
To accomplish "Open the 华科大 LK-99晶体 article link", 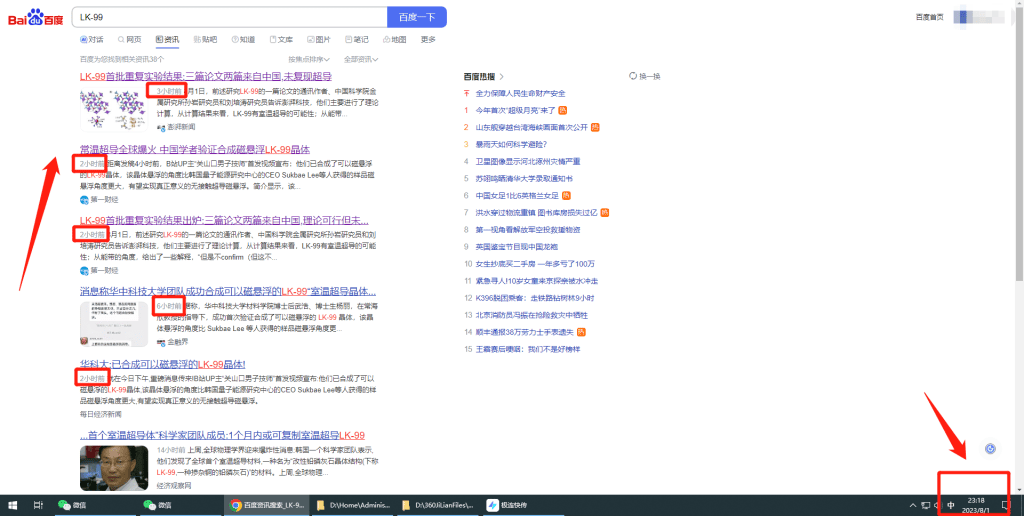I will [163, 364].
